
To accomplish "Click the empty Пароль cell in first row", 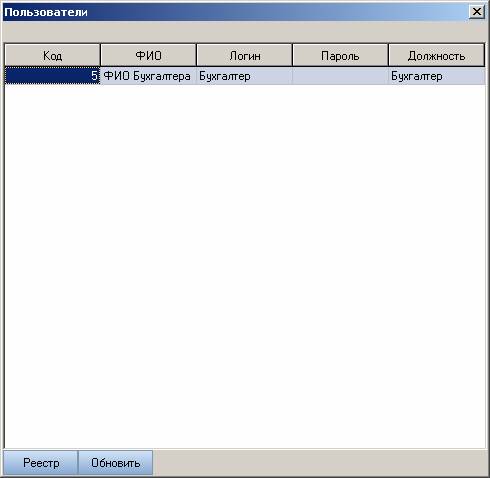I will 340,76.
